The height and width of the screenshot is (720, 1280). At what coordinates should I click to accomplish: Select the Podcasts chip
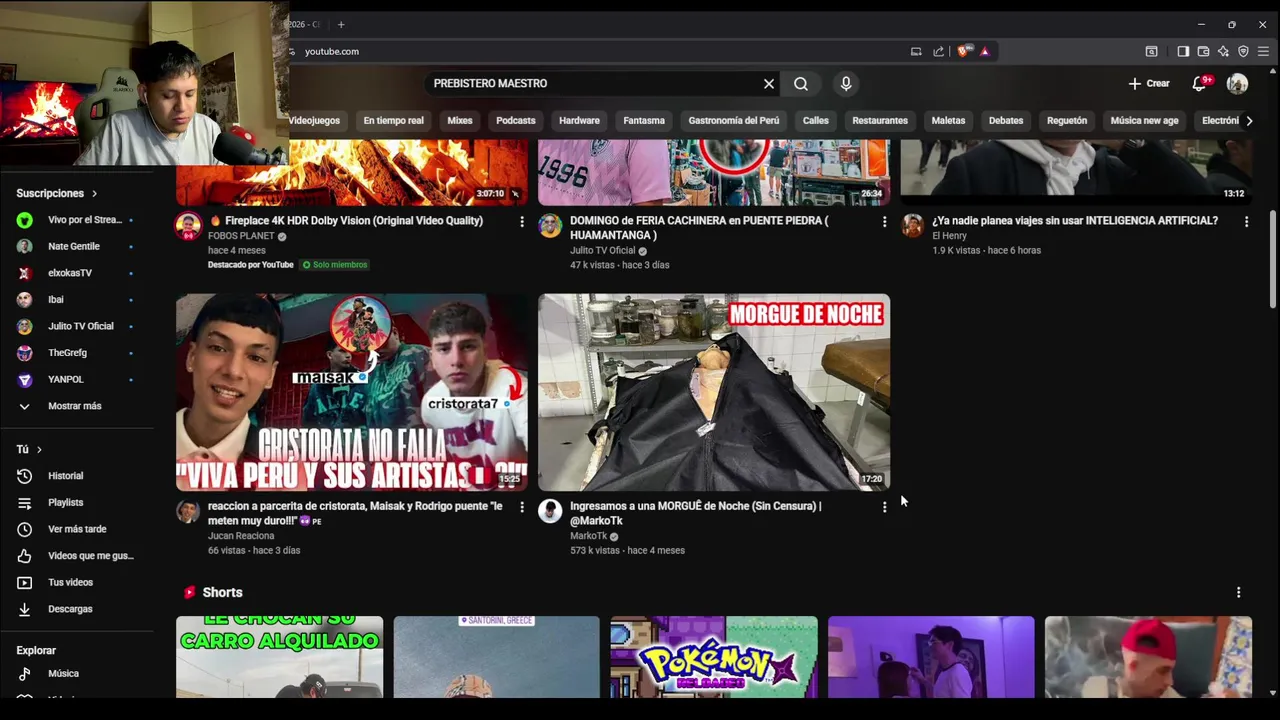pos(516,121)
